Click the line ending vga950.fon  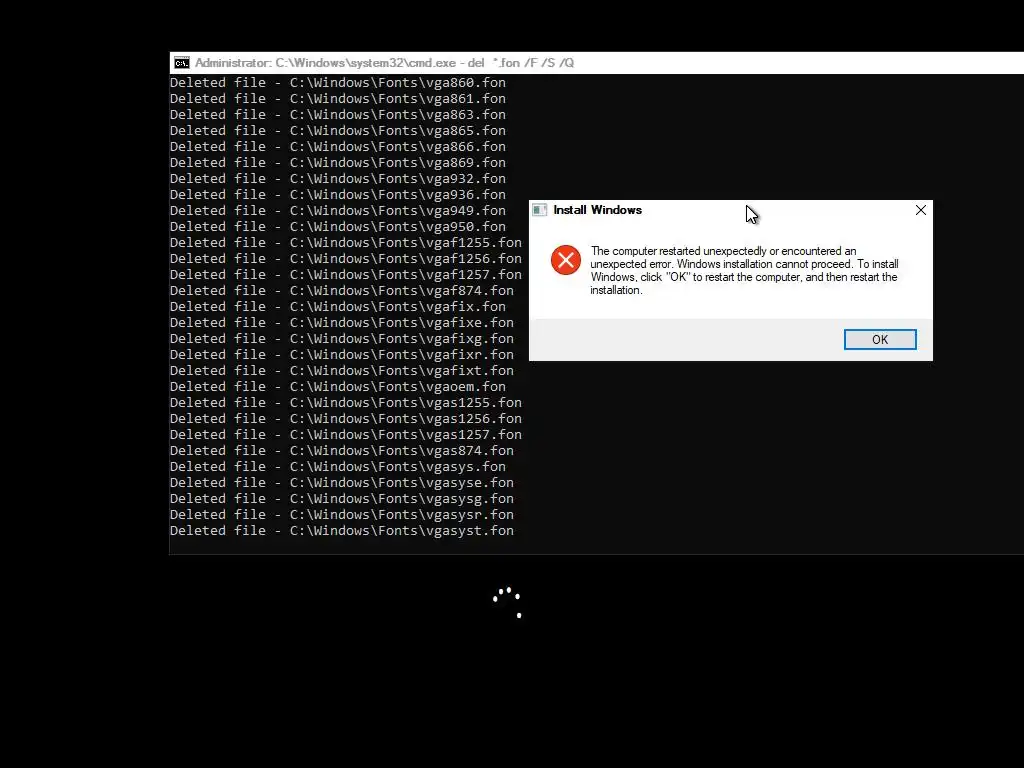338,227
